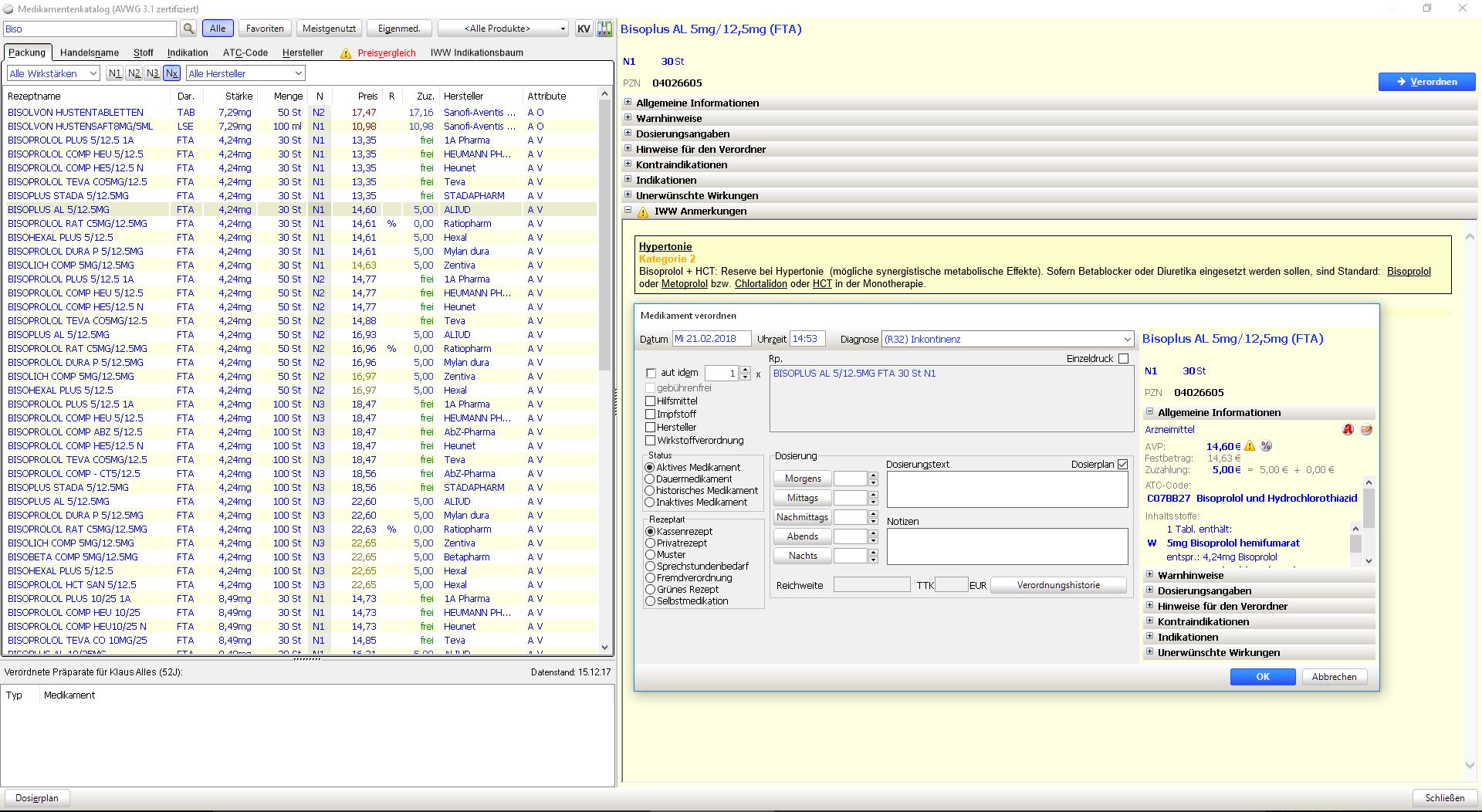Click Abbrechen to cancel the dialog
Screen dimensions: 1482x812
pos(1334,677)
